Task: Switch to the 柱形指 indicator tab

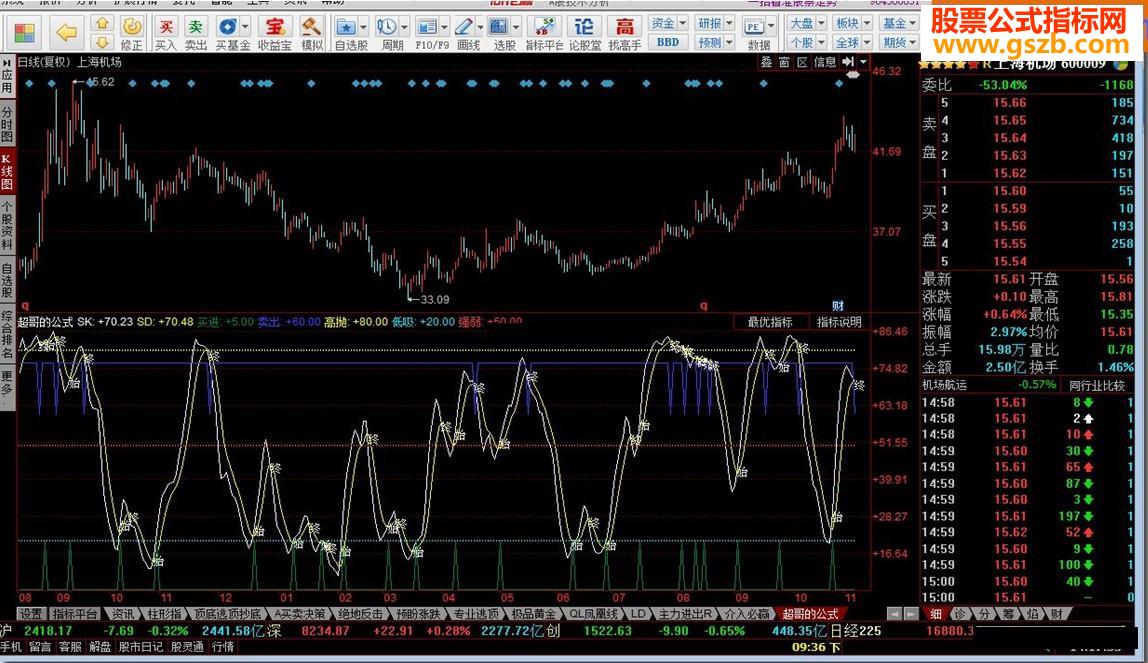Action: click(165, 614)
